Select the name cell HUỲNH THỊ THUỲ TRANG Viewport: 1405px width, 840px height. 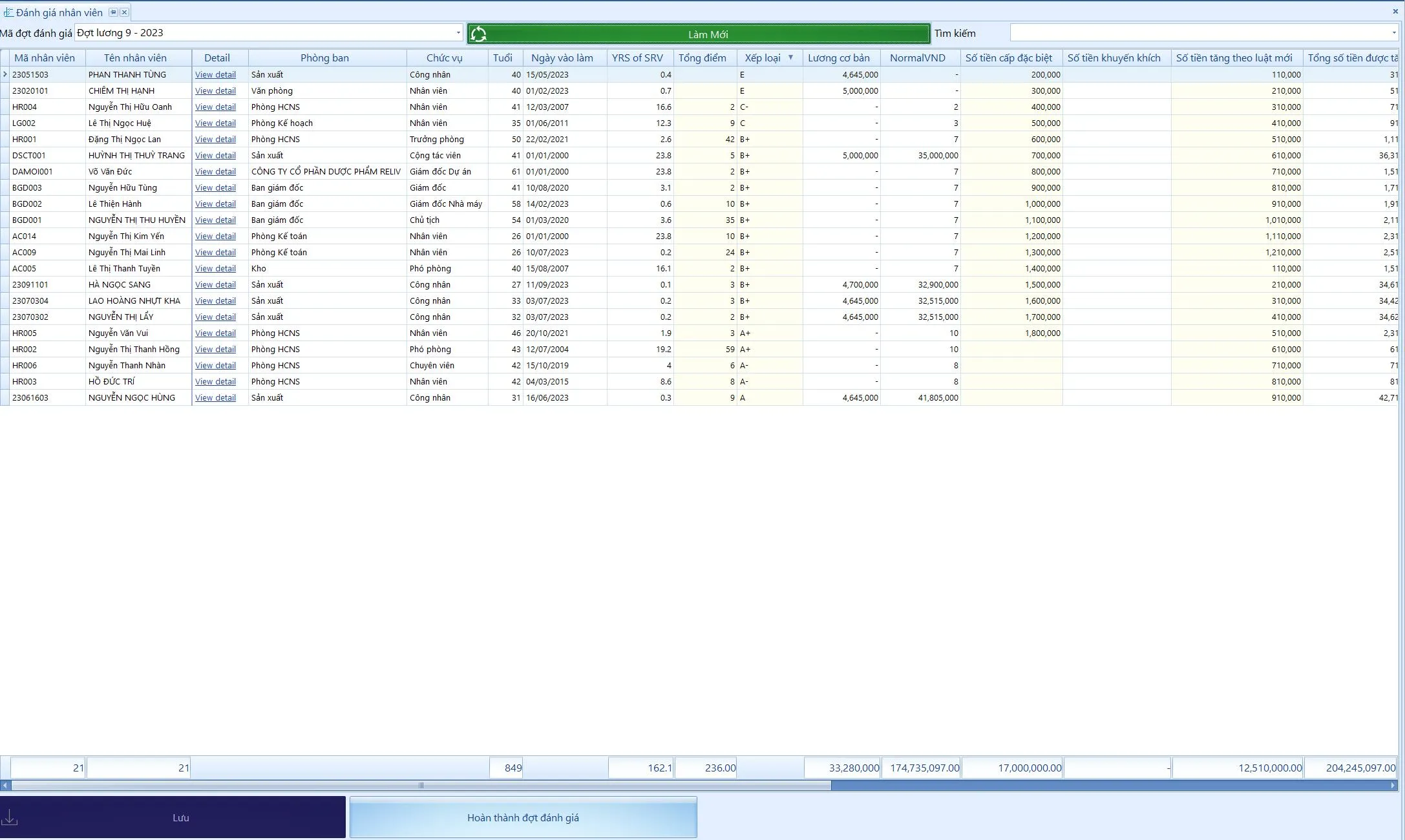pyautogui.click(x=138, y=156)
